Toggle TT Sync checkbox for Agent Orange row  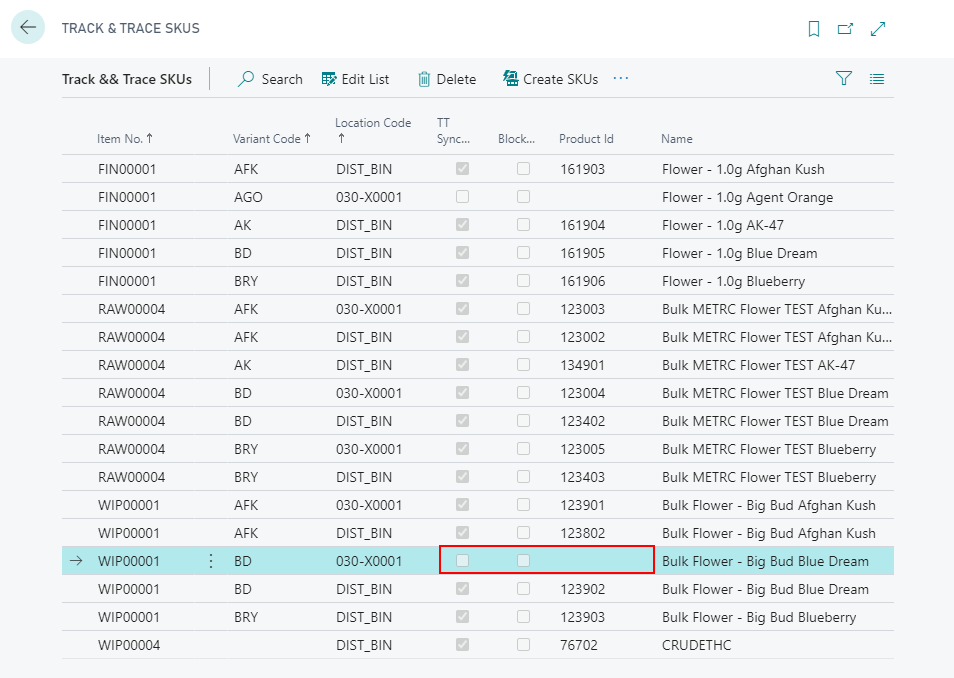[462, 197]
